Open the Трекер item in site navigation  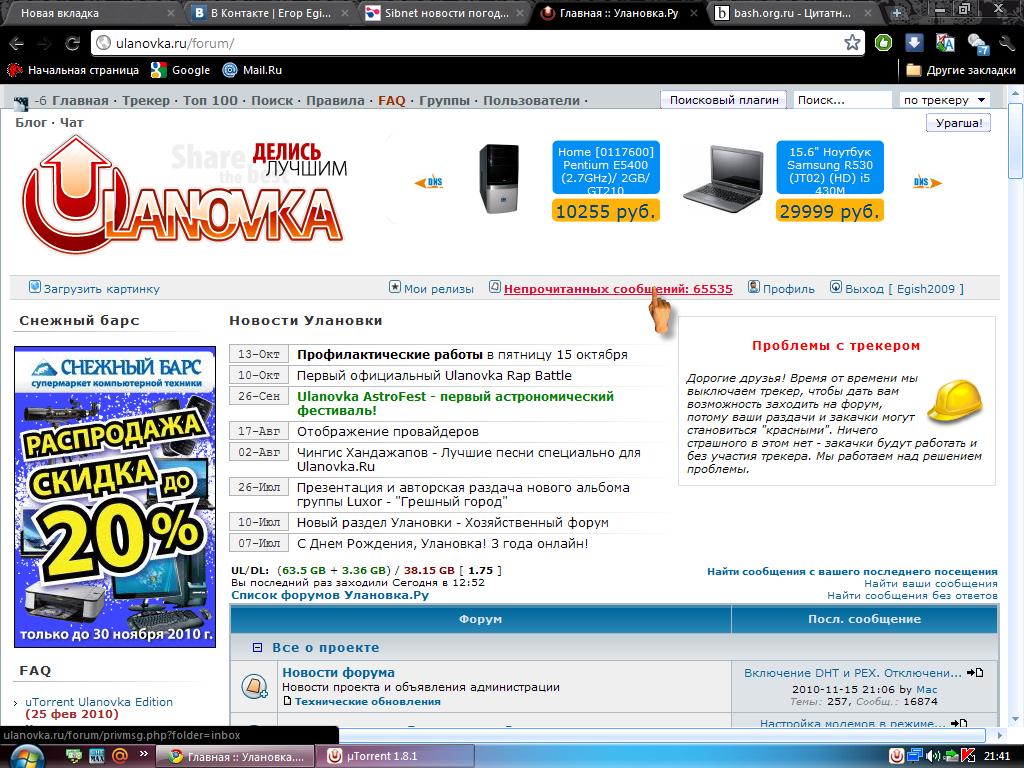click(145, 100)
